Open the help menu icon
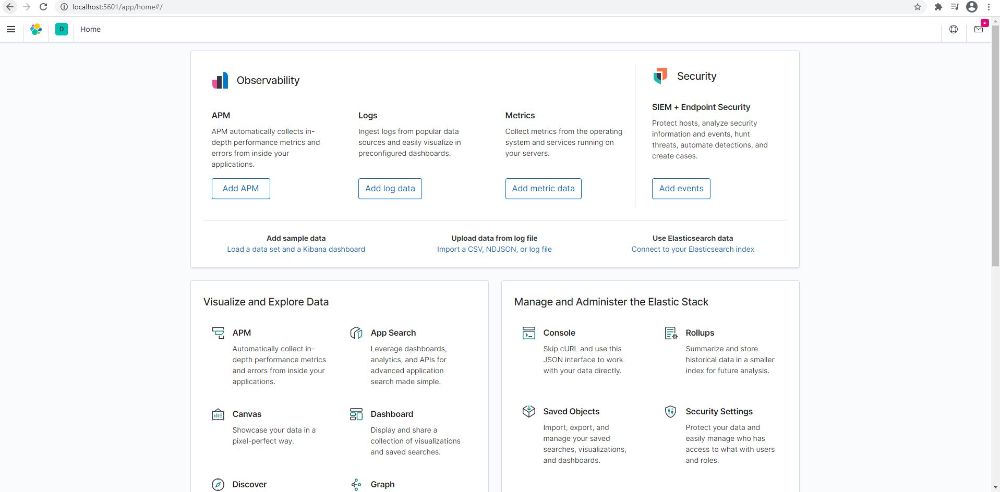 (953, 29)
